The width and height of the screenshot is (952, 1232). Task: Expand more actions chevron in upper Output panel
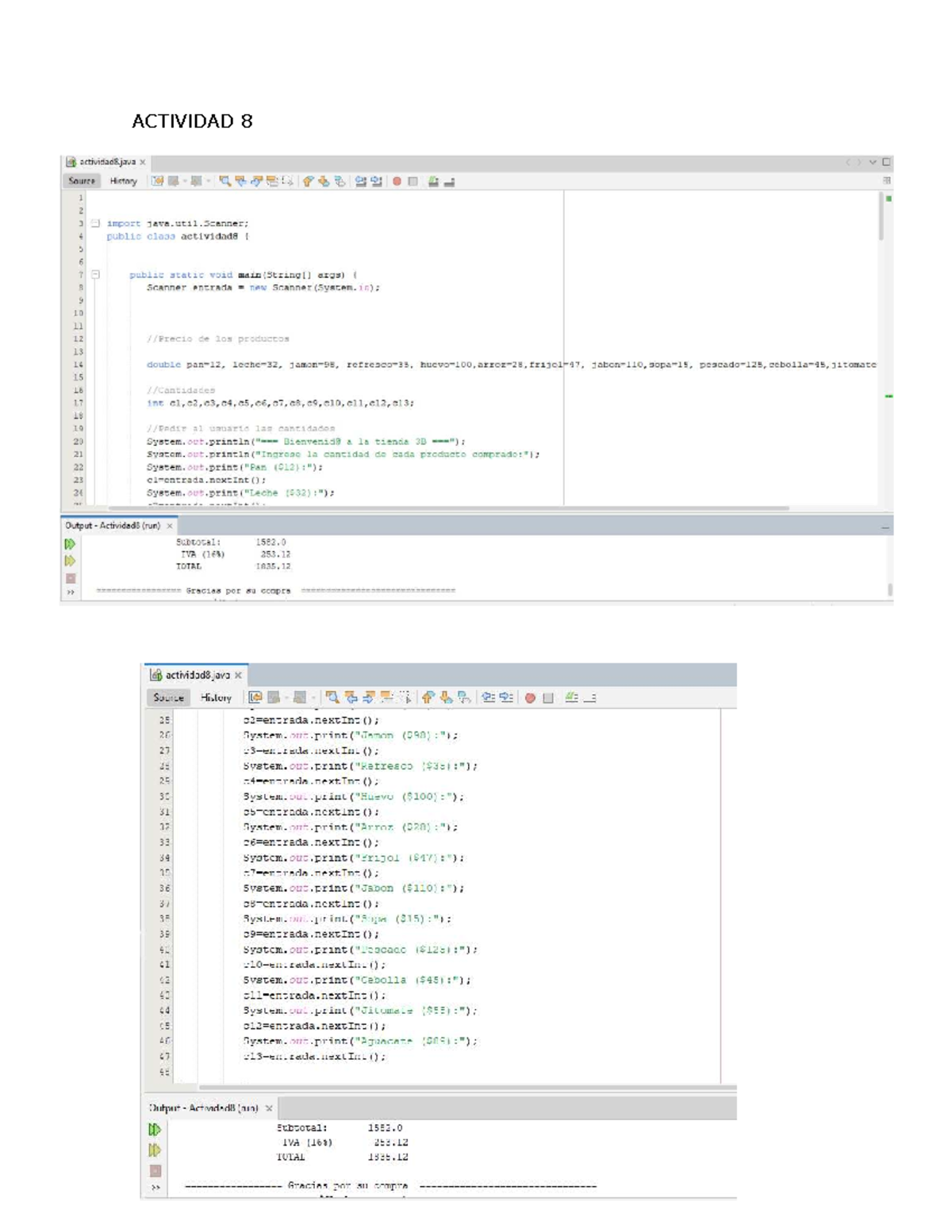coord(70,592)
